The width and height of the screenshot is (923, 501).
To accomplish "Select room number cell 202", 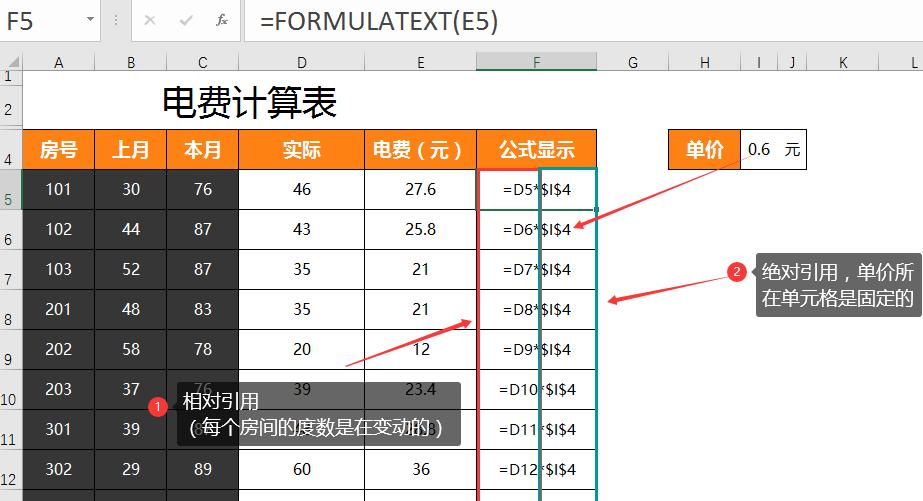I will pyautogui.click(x=58, y=349).
